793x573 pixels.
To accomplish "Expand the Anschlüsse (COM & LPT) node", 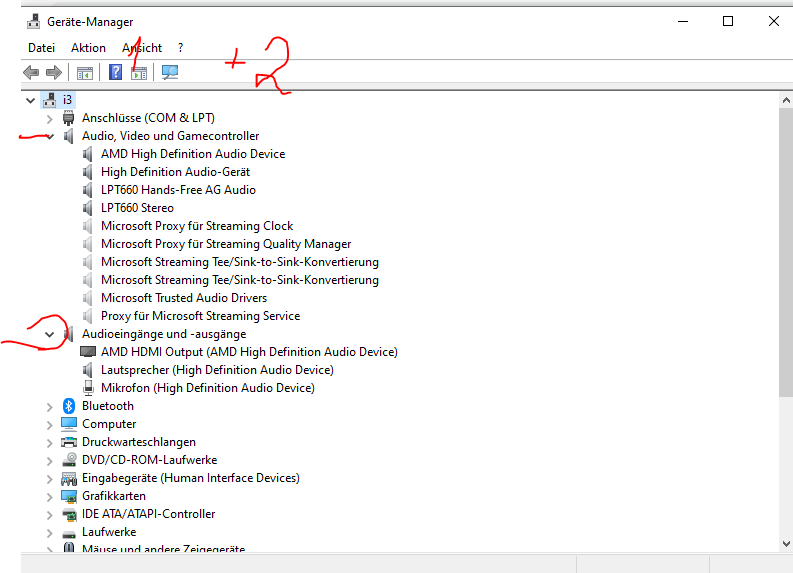I will 50,119.
